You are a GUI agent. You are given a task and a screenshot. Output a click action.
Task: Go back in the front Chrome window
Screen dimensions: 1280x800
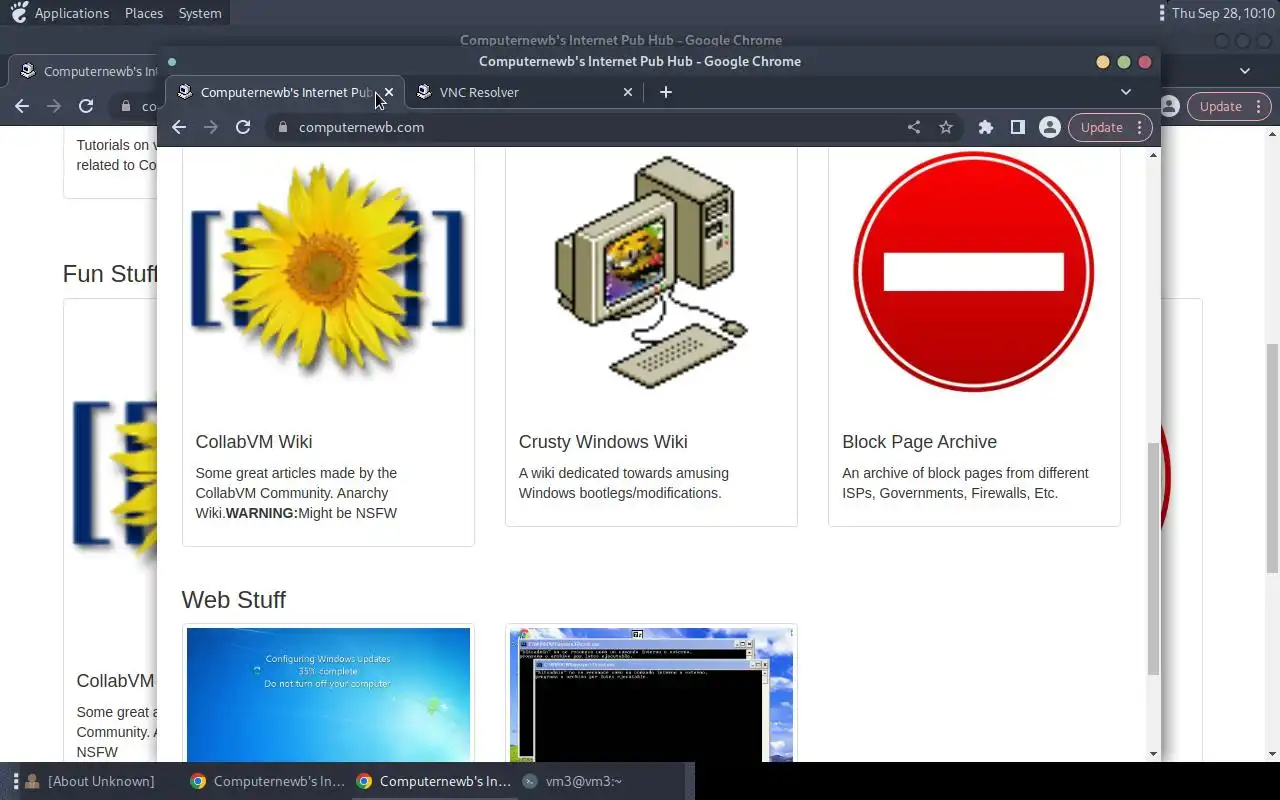[179, 127]
